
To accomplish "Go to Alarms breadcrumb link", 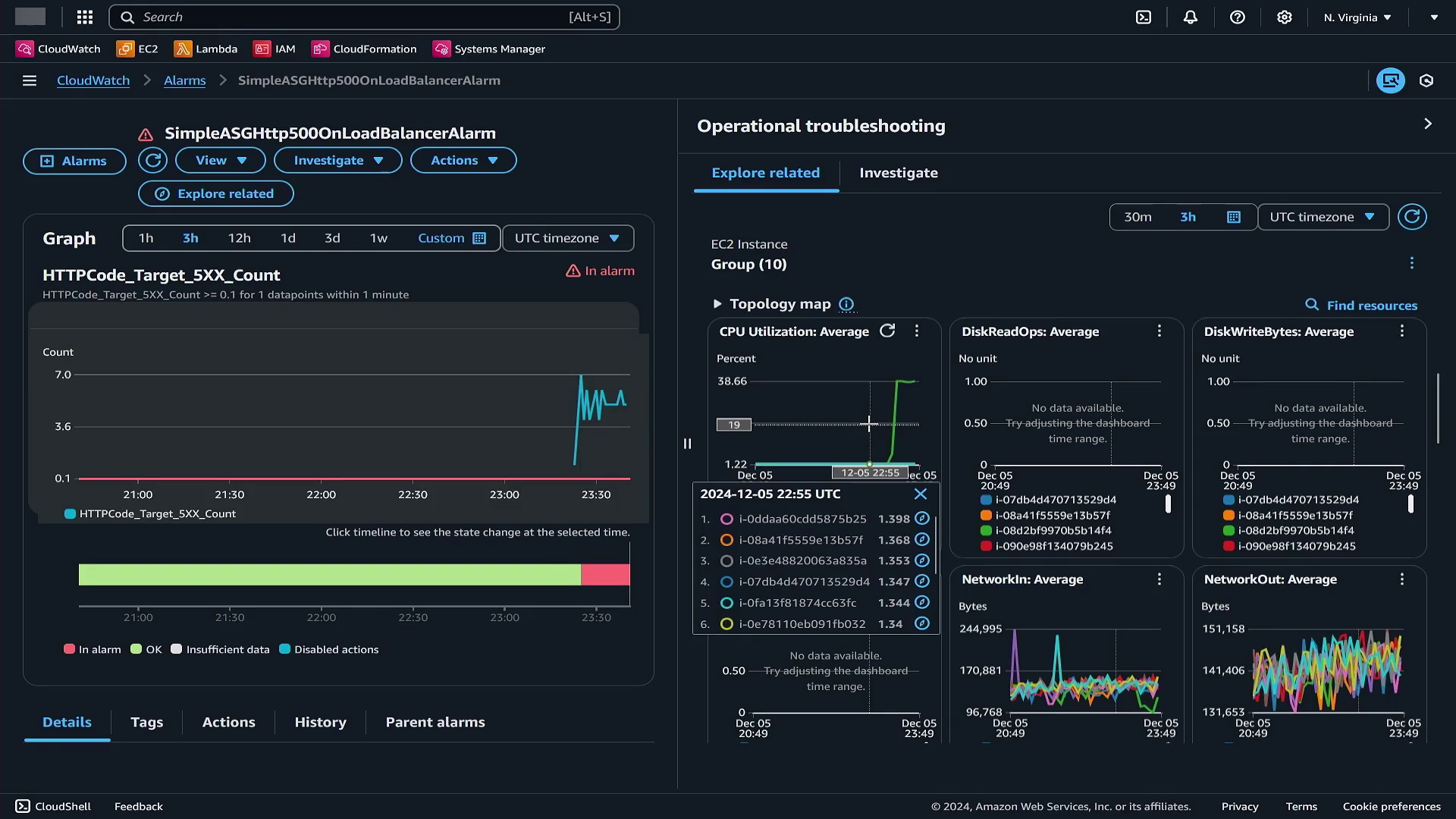I will [185, 80].
